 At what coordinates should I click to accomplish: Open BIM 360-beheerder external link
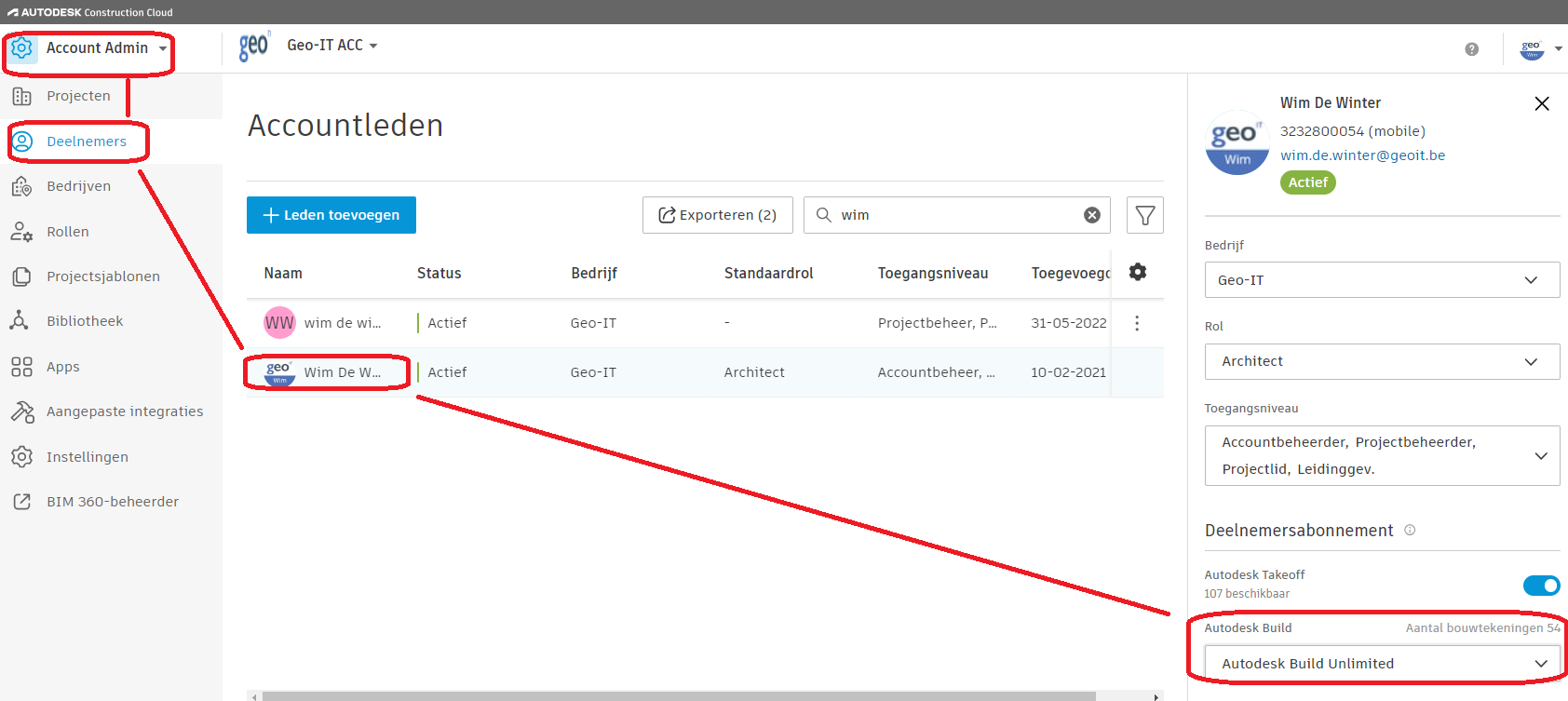113,502
